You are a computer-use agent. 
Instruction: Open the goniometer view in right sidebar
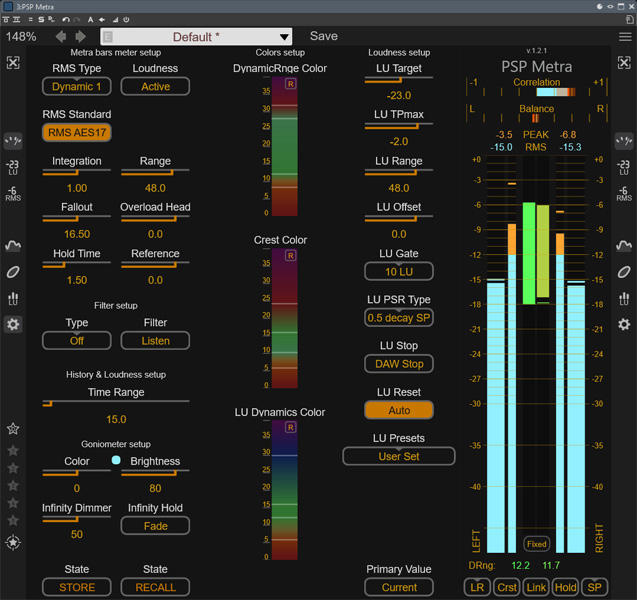(x=624, y=272)
